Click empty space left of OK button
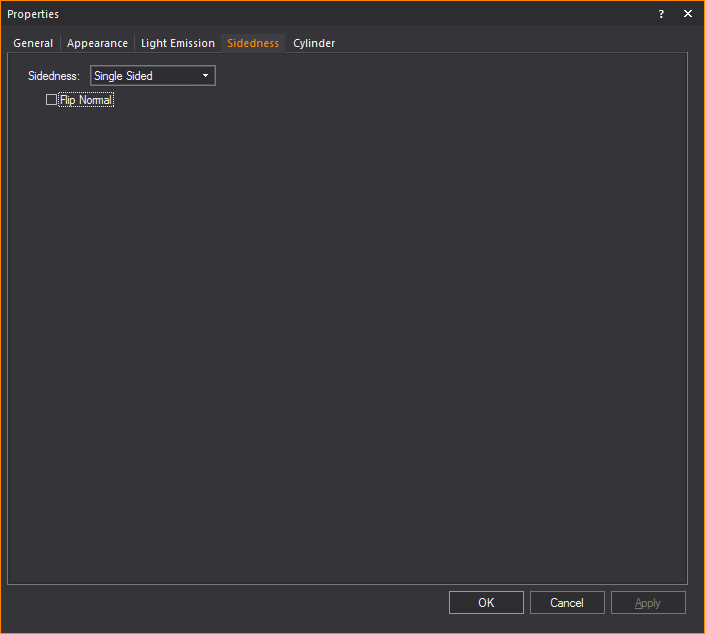The image size is (705, 634). (x=250, y=603)
